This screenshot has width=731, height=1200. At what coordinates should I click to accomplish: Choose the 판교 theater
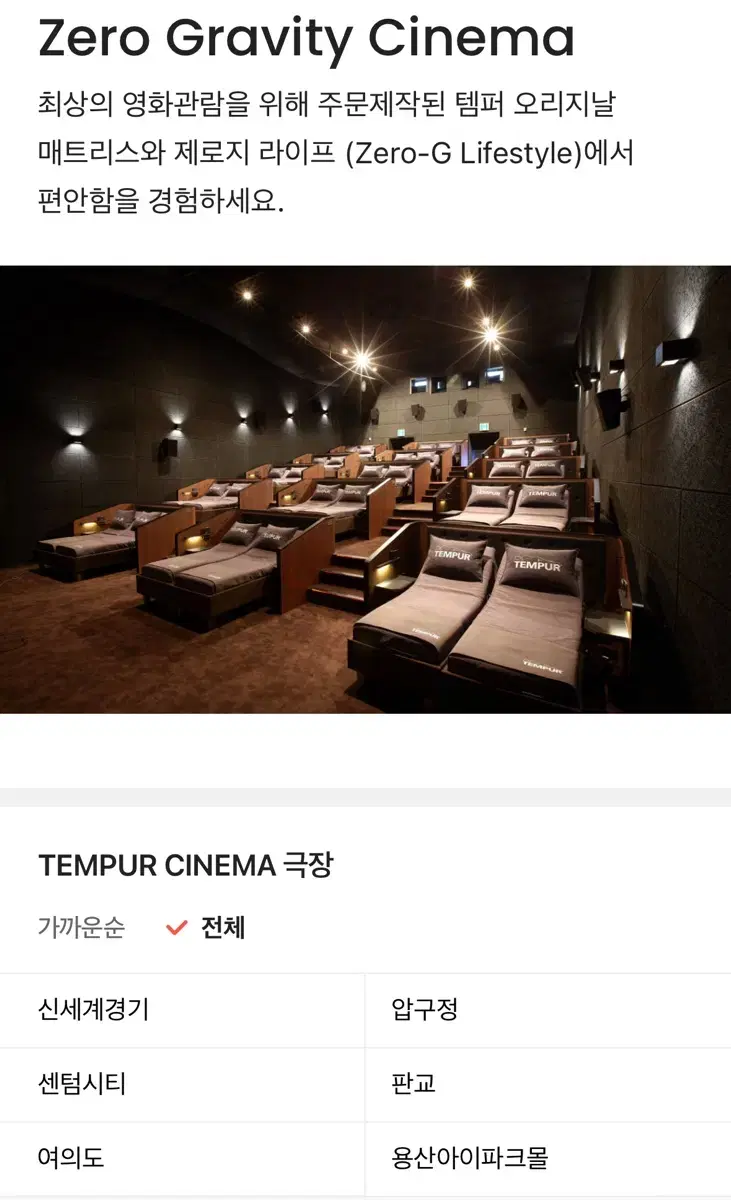pos(548,1084)
